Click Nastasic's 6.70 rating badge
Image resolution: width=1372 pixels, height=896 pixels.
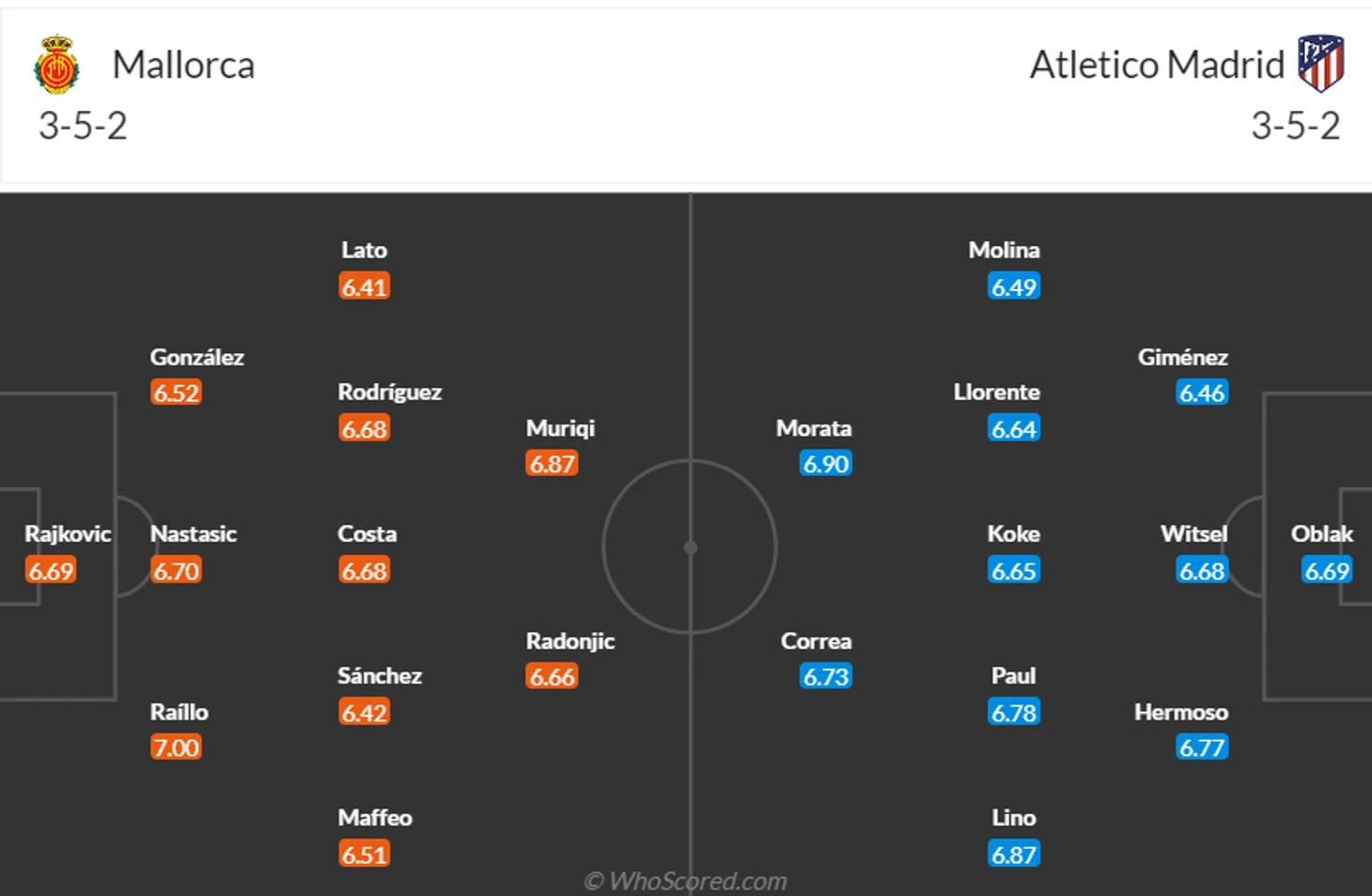point(176,571)
